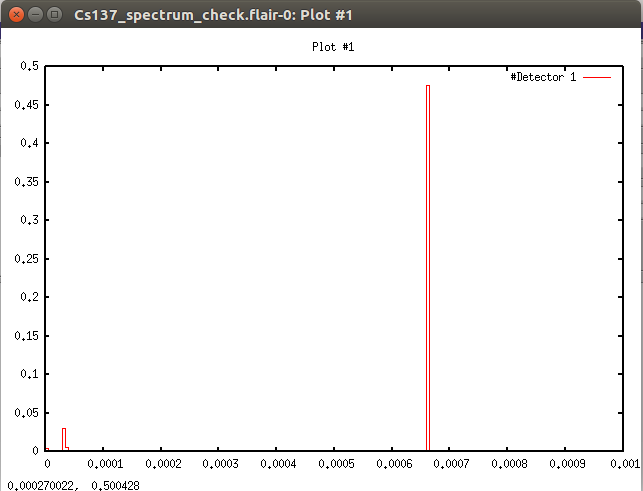This screenshot has height=491, width=643.
Task: Click the x-axis label '0.0003'
Action: [220, 464]
